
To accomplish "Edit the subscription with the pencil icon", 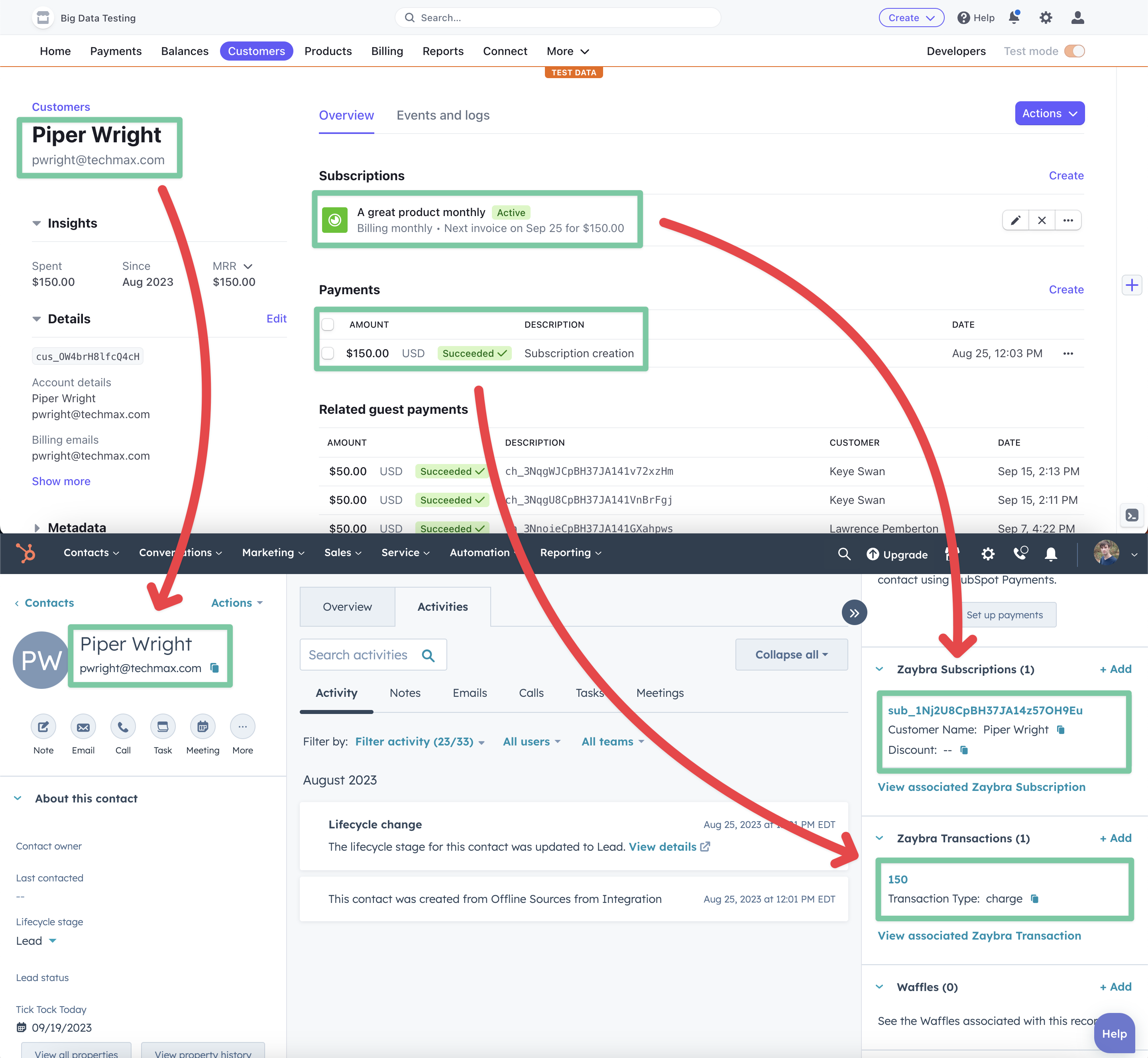I will pos(1015,220).
